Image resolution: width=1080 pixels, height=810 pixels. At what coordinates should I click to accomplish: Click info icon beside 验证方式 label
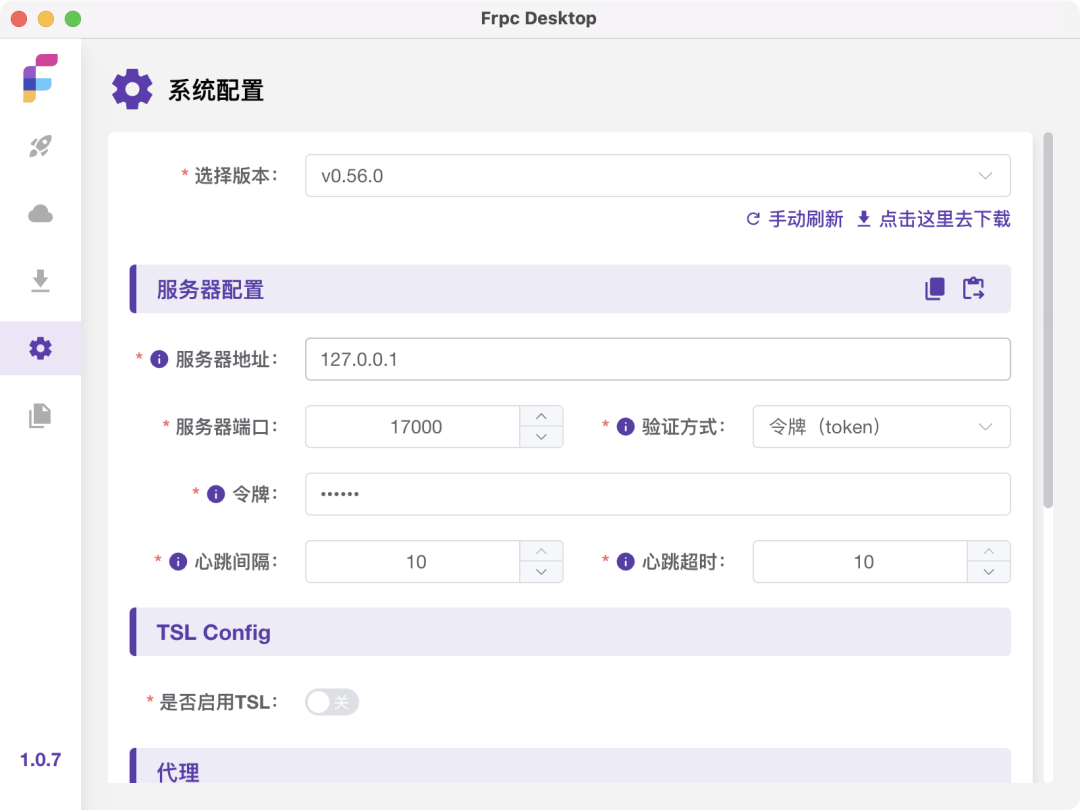point(626,427)
